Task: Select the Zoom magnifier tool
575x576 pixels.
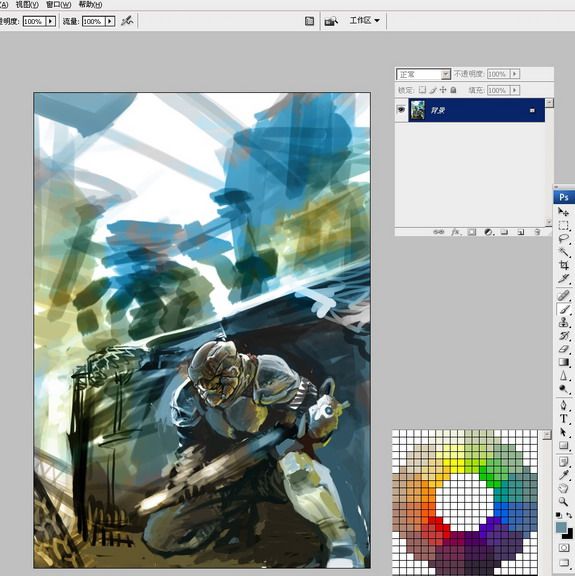Action: click(x=563, y=501)
